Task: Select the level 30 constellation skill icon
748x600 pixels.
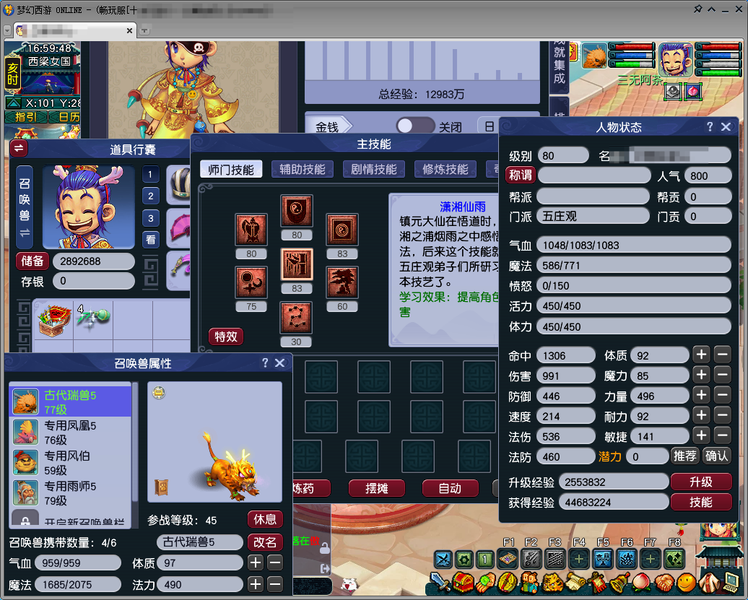Action: point(296,318)
